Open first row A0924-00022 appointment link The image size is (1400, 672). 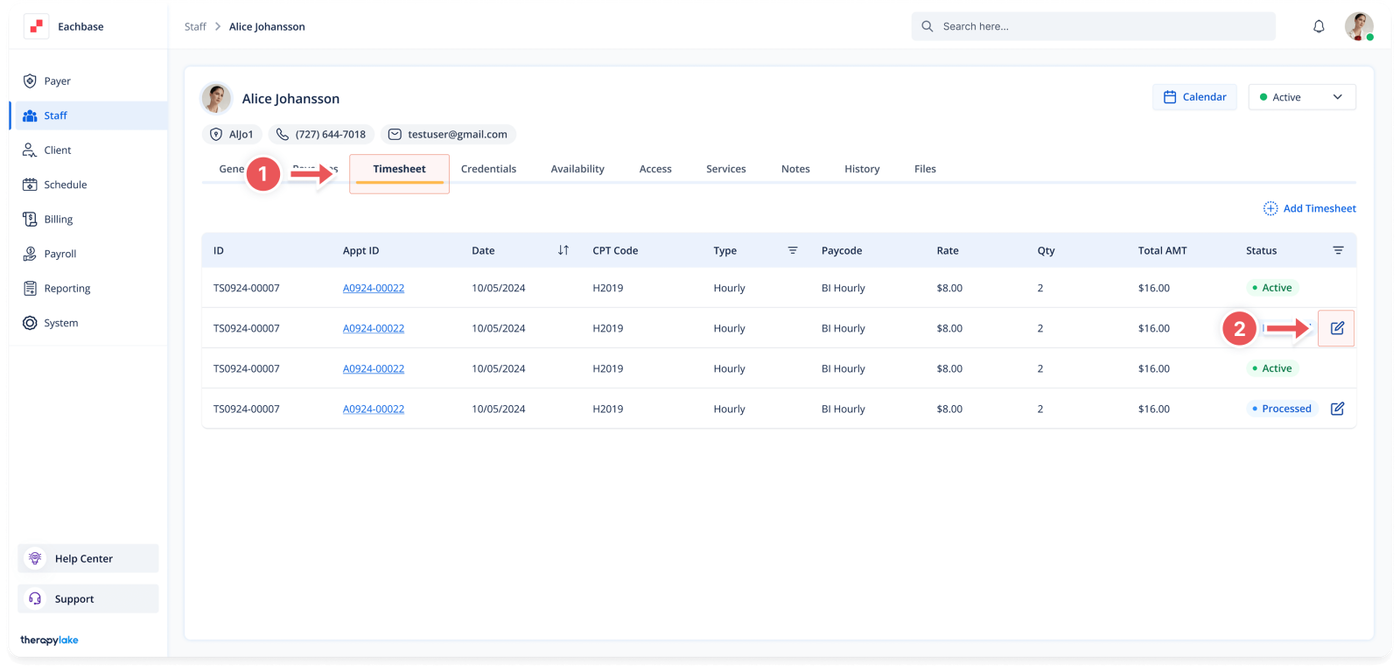click(373, 288)
